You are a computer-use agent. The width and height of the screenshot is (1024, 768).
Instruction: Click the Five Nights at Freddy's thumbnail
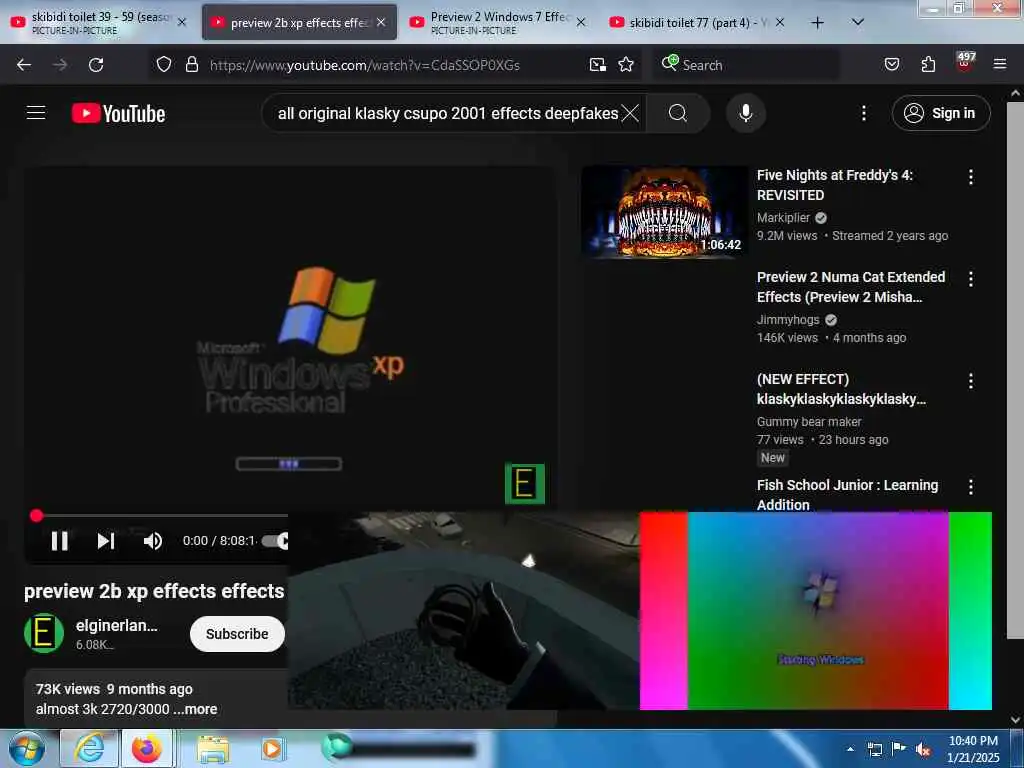(x=664, y=212)
